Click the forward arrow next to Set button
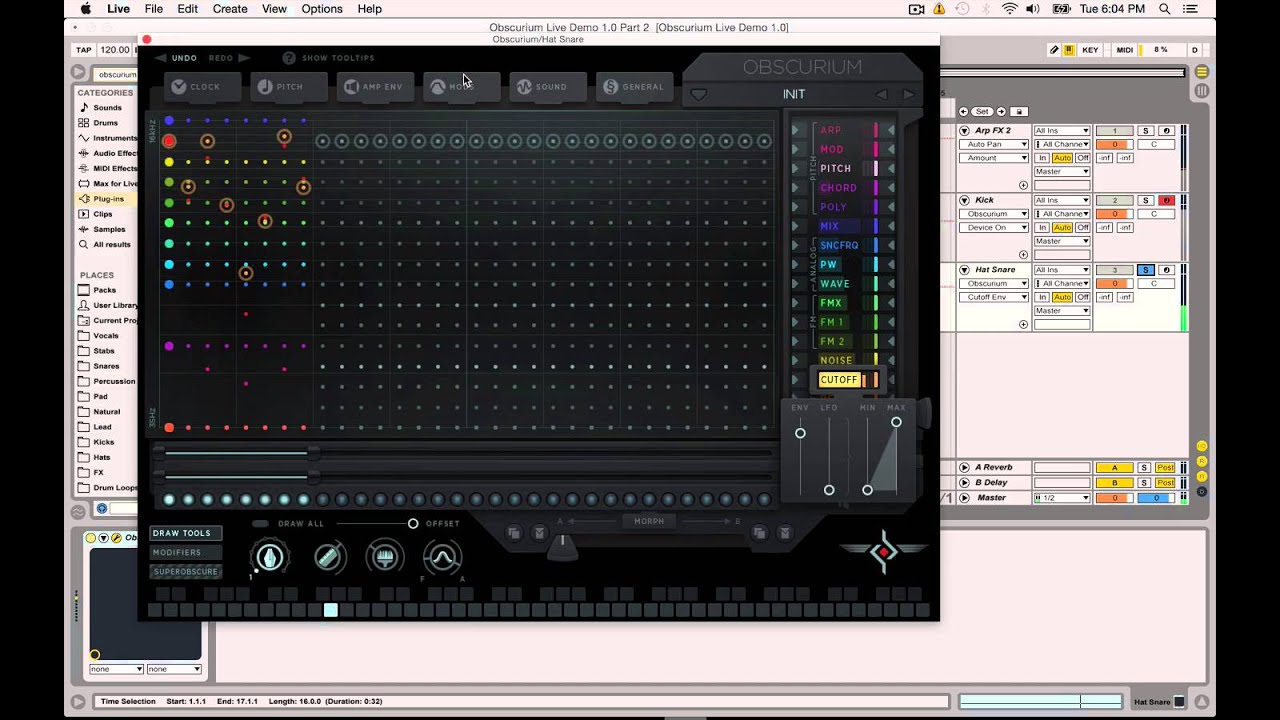This screenshot has width=1280, height=720. click(1001, 111)
